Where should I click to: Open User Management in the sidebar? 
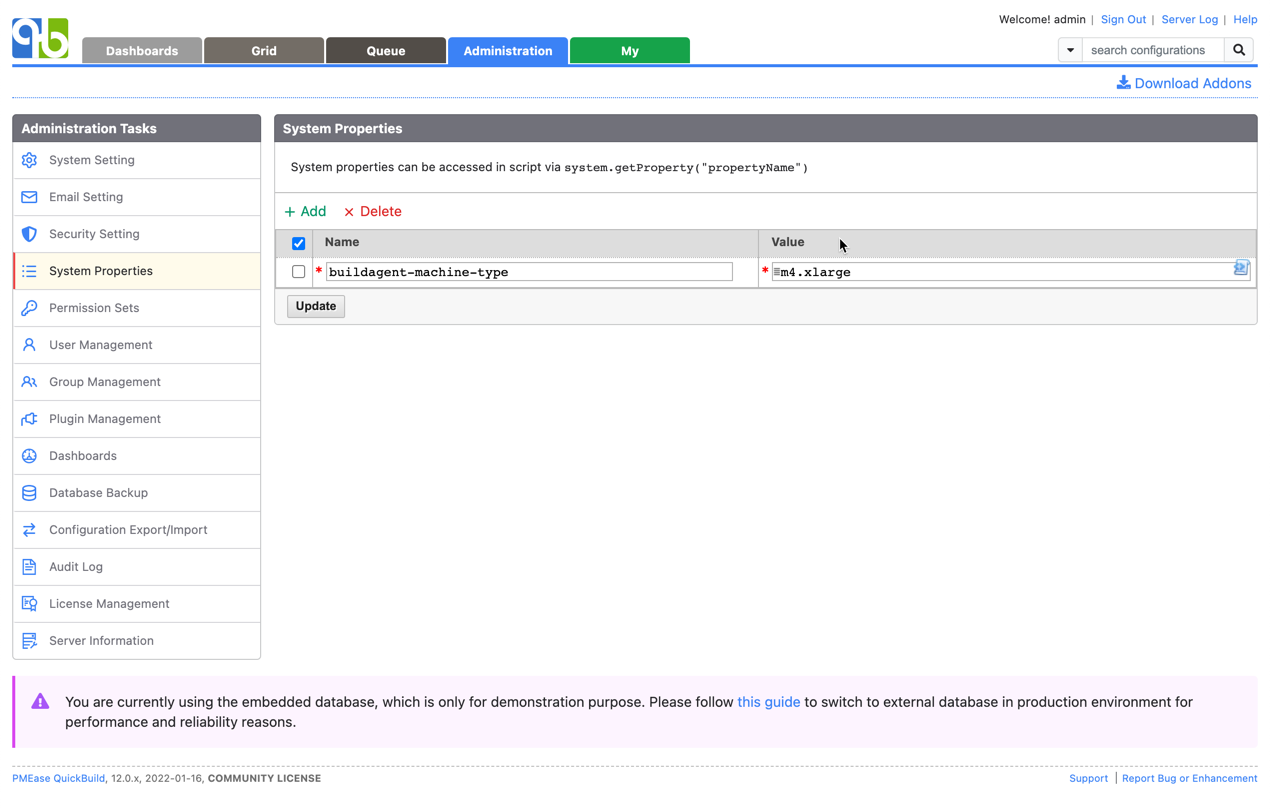point(137,345)
